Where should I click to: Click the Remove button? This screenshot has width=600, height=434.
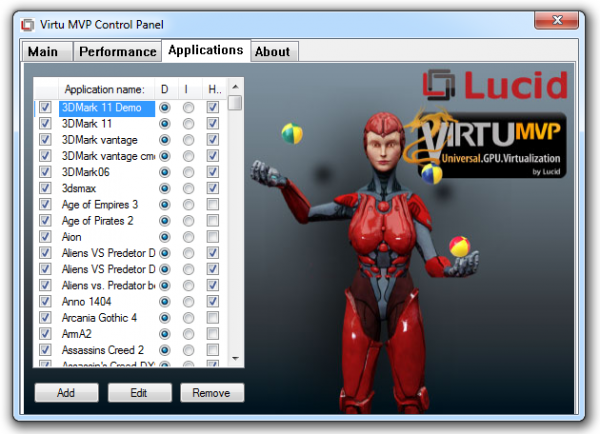pyautogui.click(x=212, y=393)
